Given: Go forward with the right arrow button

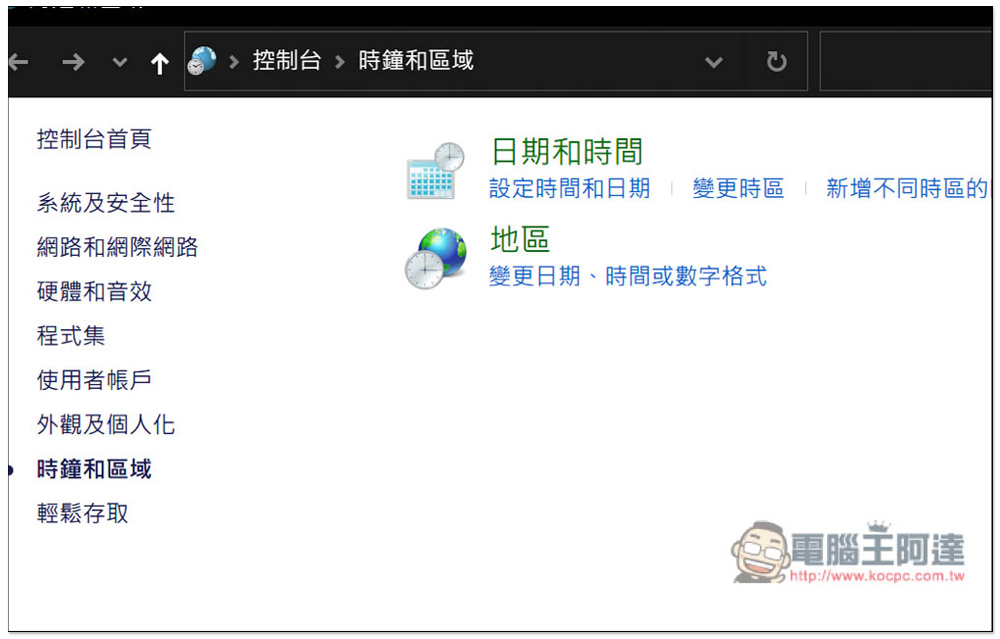Looking at the screenshot, I should pos(73,62).
